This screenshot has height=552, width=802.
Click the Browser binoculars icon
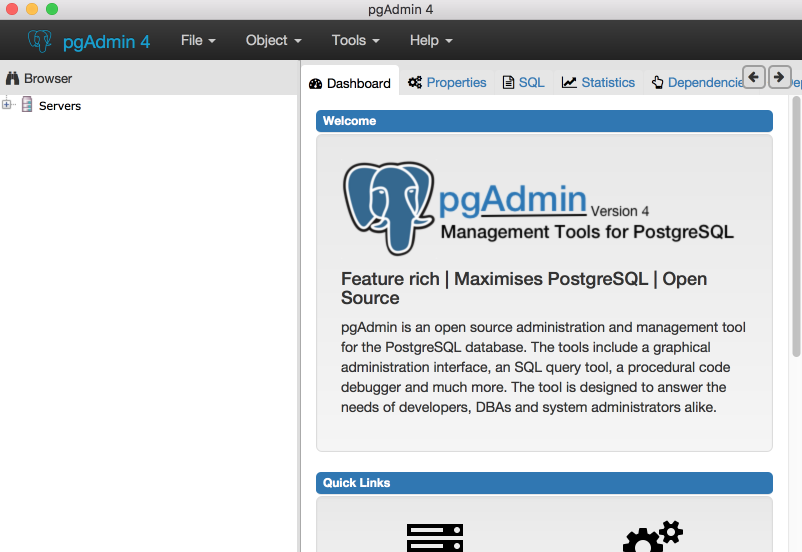(x=12, y=78)
